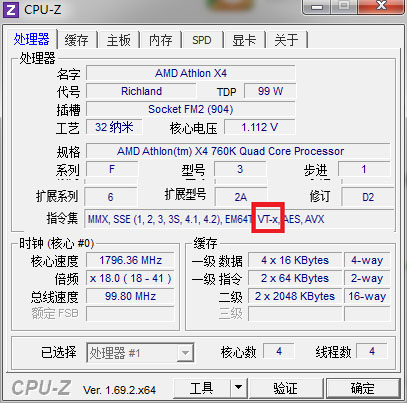407x403 pixels.
Task: Expand the 工具 dropdown arrow
Action: click(238, 388)
